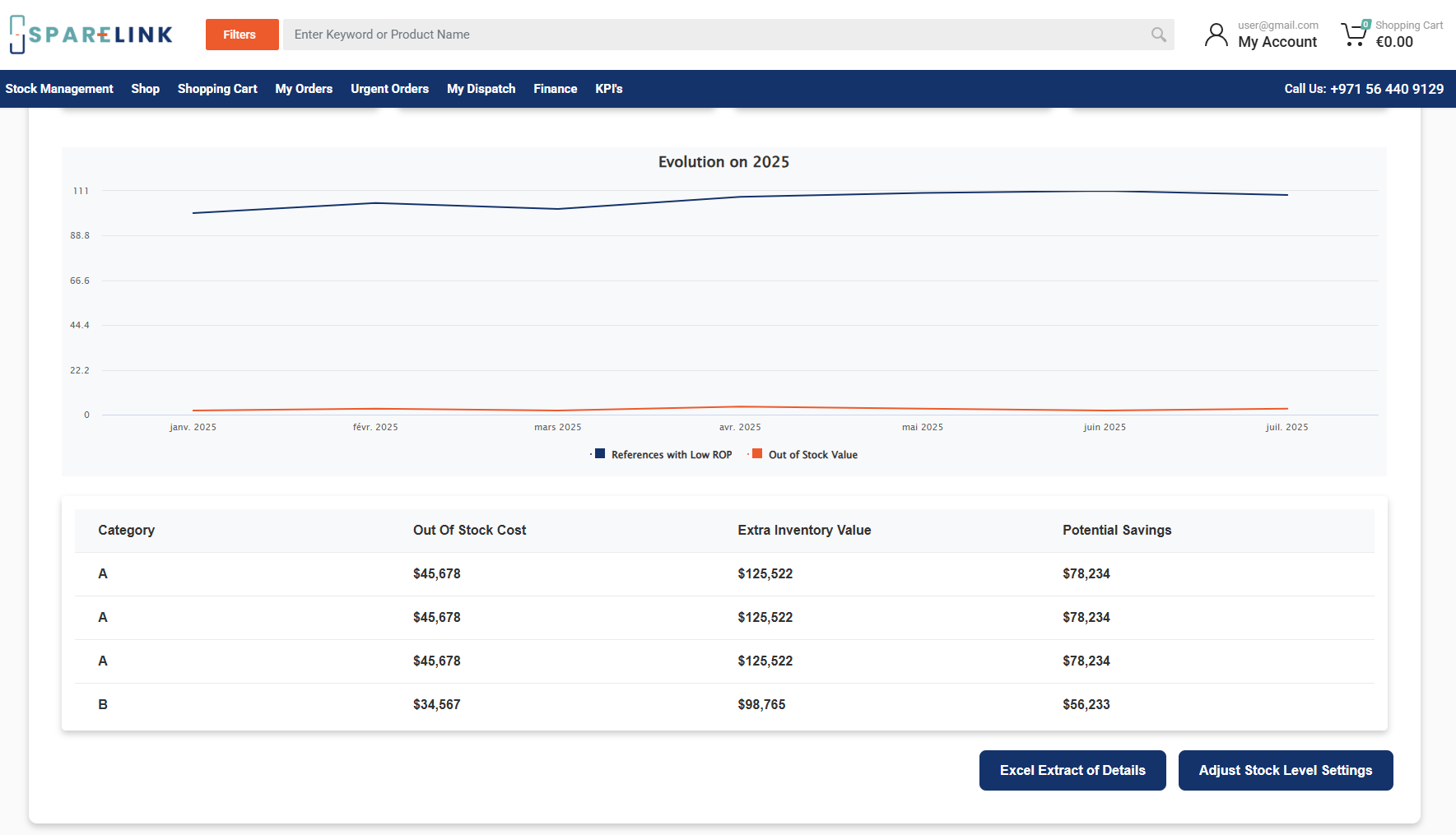Click the Potential Savings column header

click(1116, 531)
